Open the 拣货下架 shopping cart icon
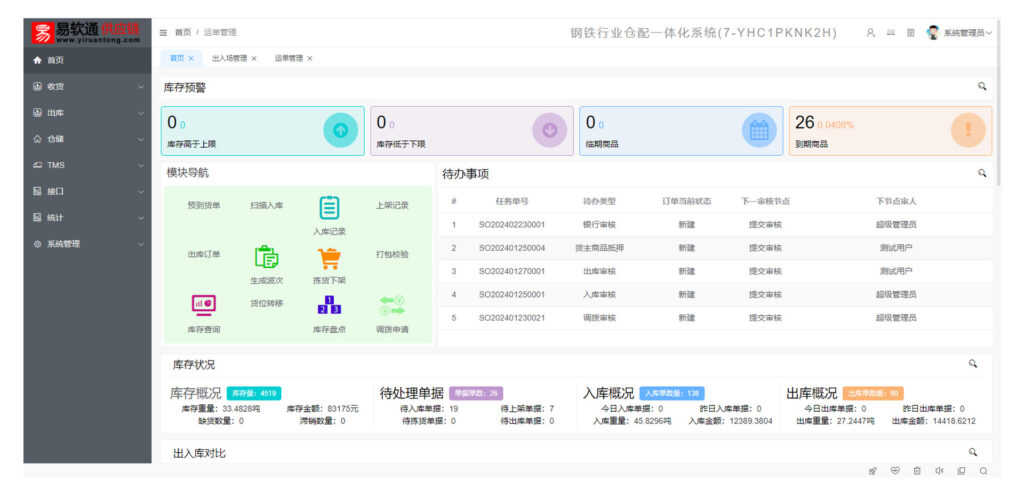1024x496 pixels. (329, 258)
